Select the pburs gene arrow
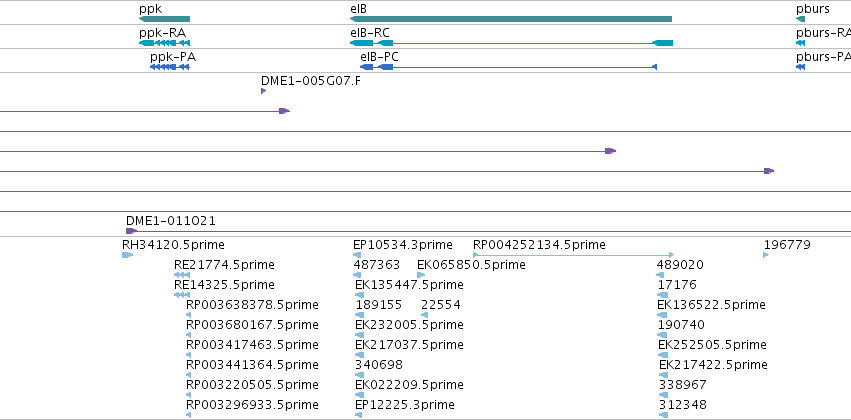851x420 pixels. pos(801,19)
